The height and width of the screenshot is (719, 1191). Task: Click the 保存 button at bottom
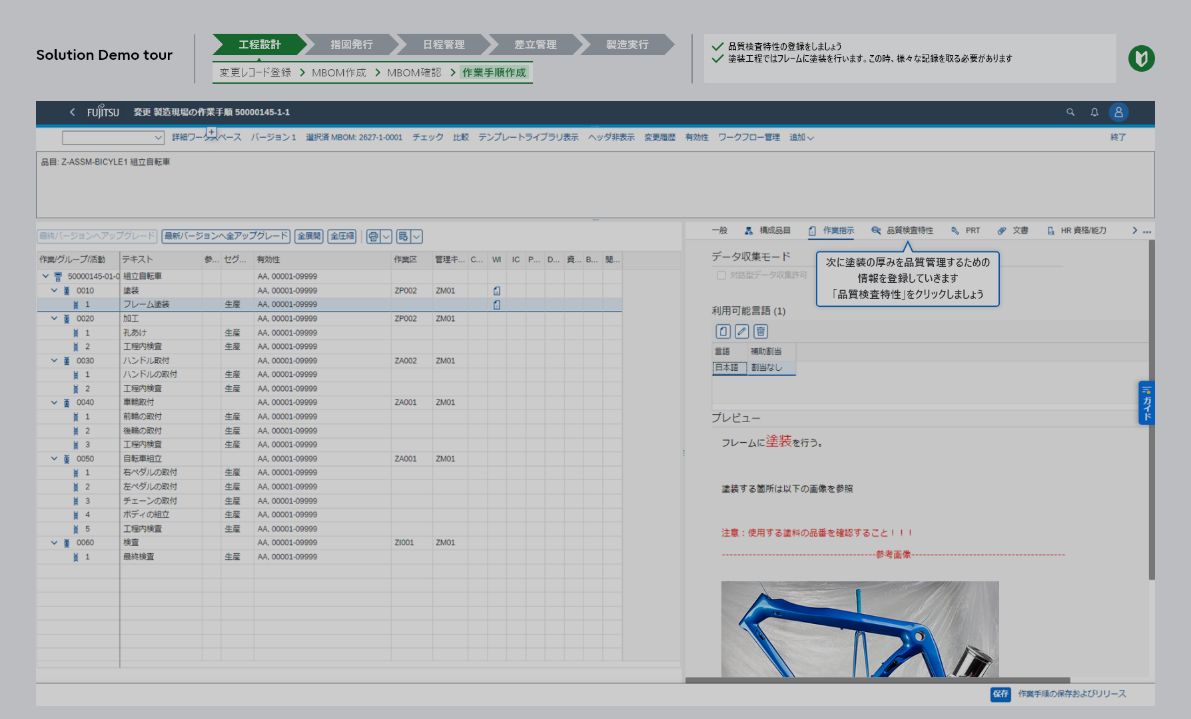pyautogui.click(x=1000, y=694)
